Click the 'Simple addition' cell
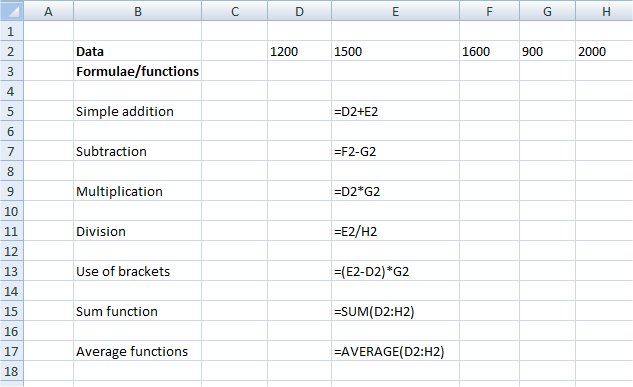Image resolution: width=633 pixels, height=387 pixels. (x=138, y=111)
